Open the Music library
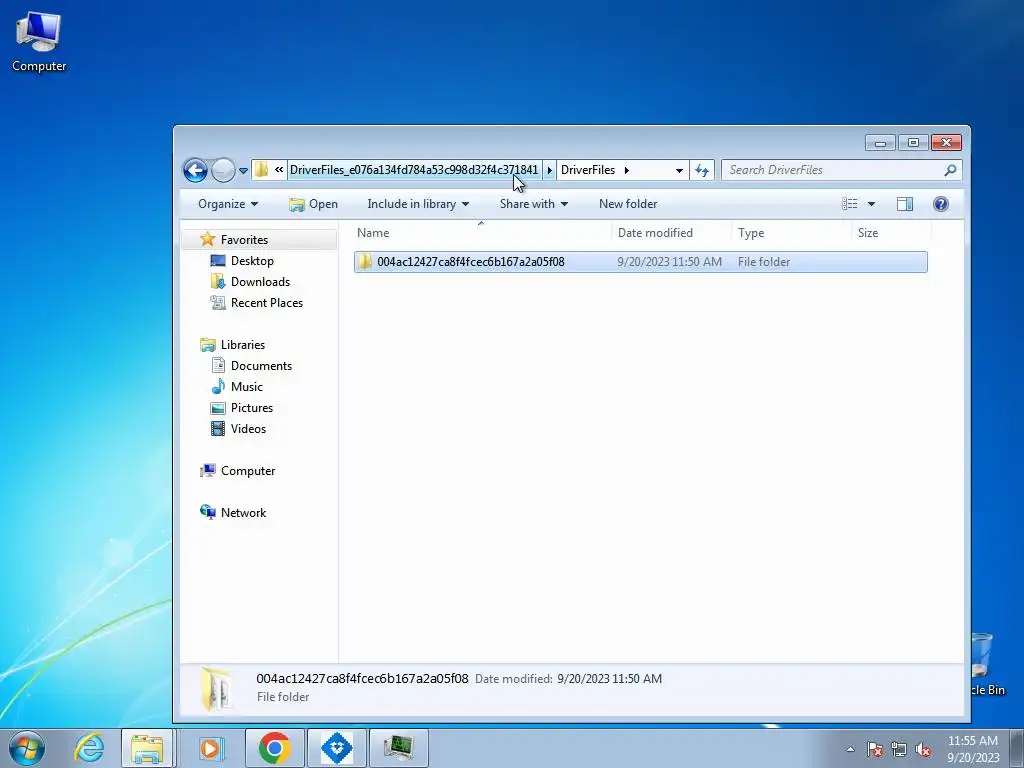 (246, 387)
